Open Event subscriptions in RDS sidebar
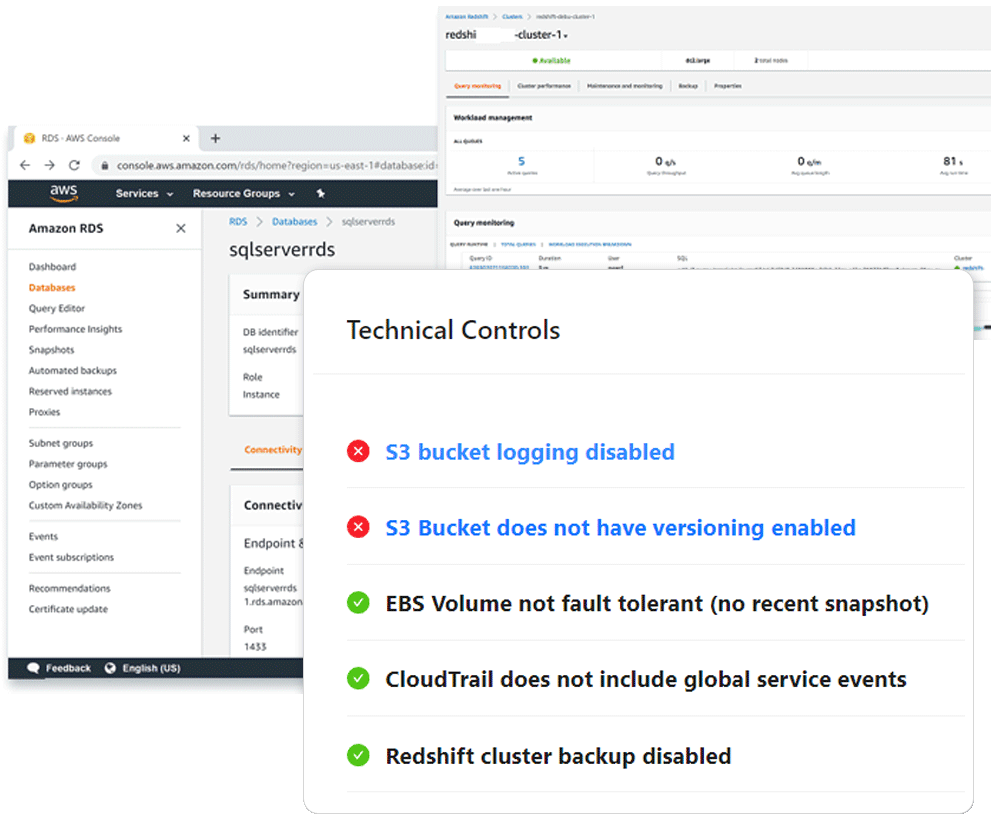Screen dimensions: 991x837 pyautogui.click(x=71, y=557)
